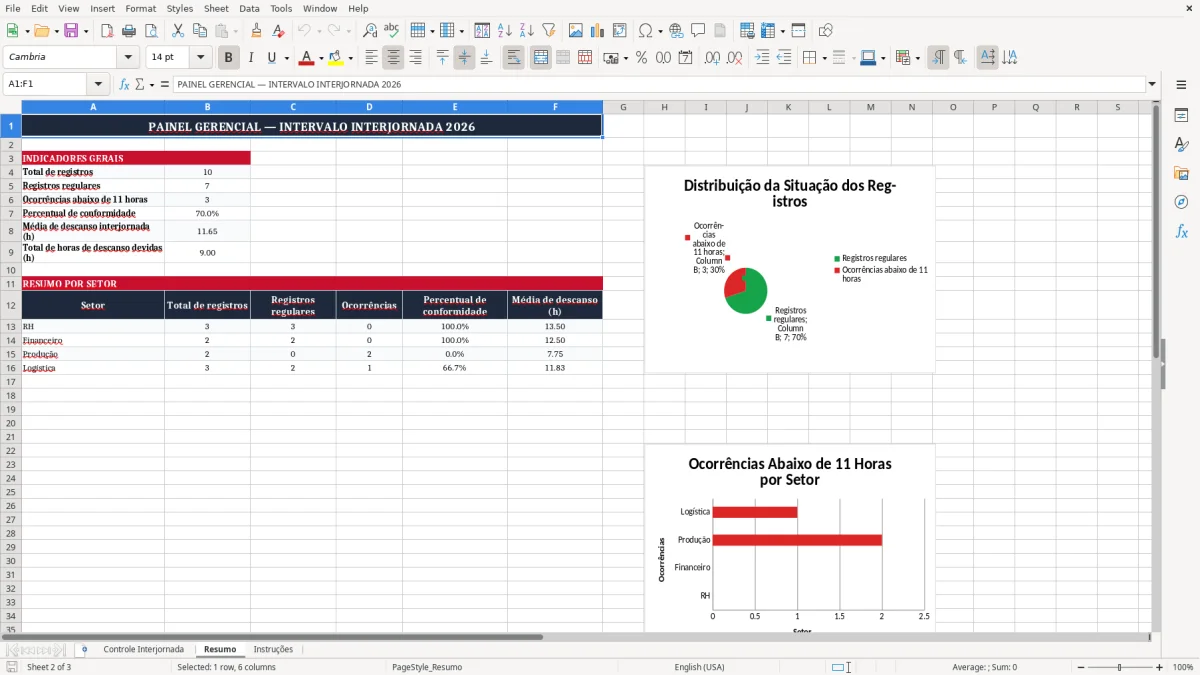Export the sheet as PDF
Viewport: 1200px width, 675px height.
[107, 31]
